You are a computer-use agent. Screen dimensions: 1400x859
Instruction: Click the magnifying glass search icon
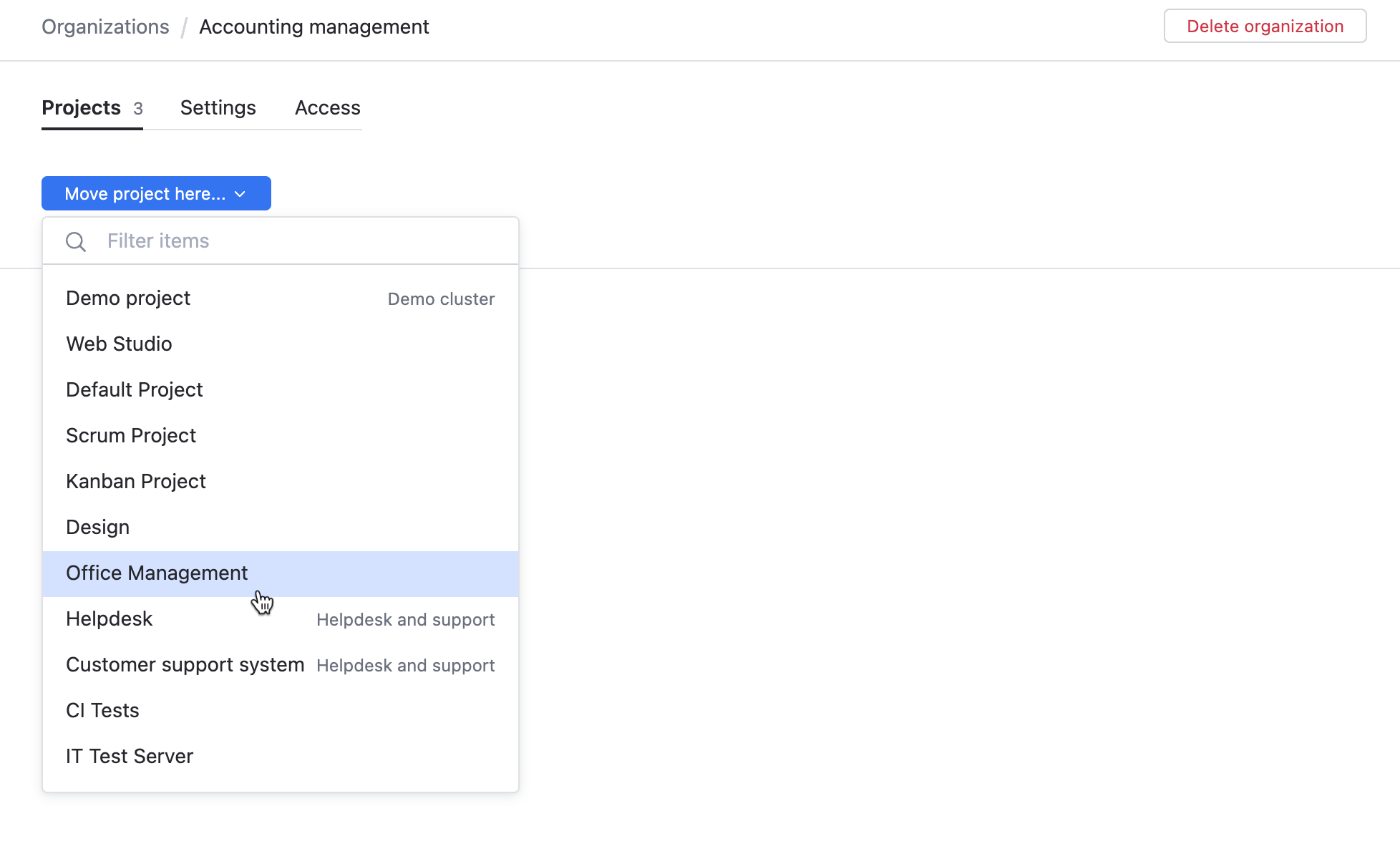76,241
